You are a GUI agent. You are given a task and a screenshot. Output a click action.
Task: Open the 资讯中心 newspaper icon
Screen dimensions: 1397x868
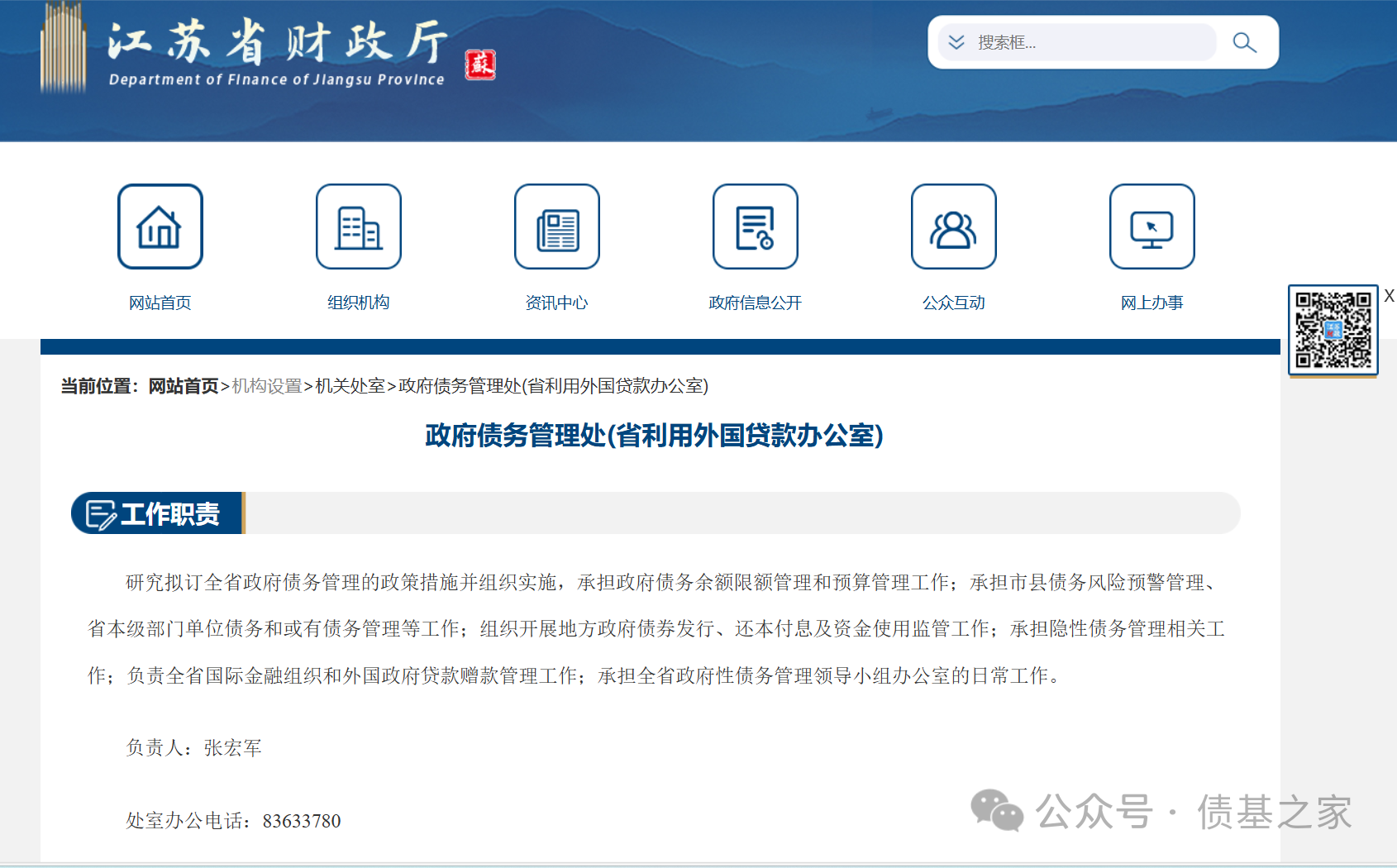556,227
